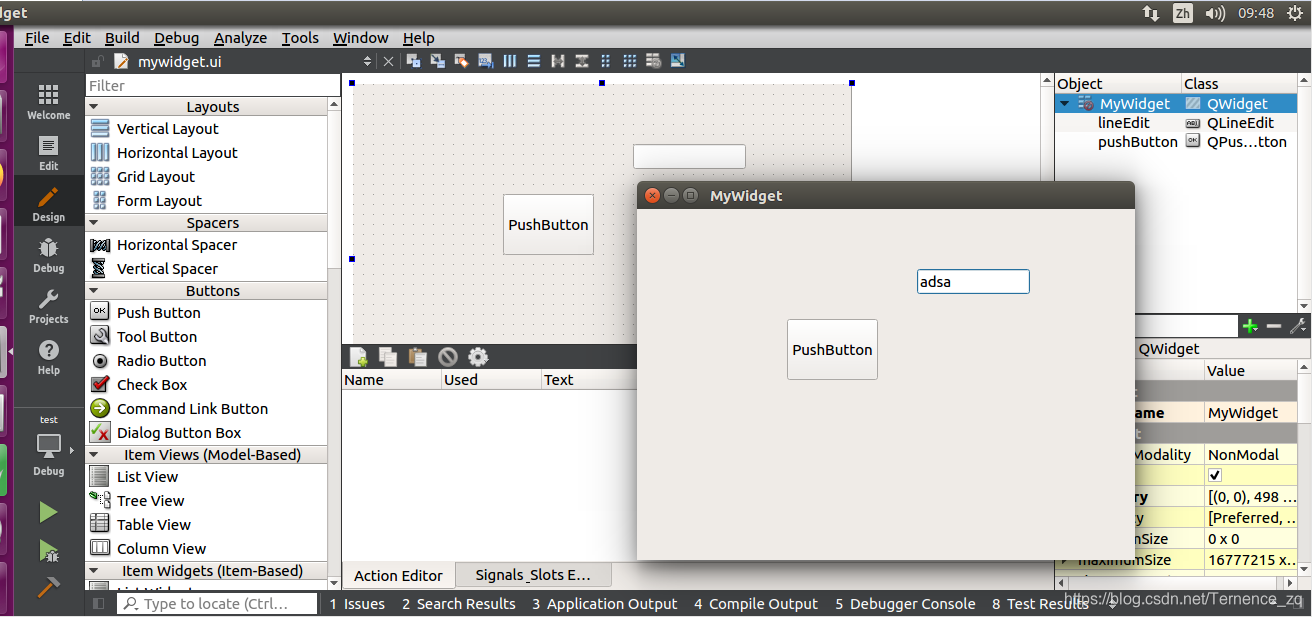The width and height of the screenshot is (1312, 618).
Task: Click Delete action icon in Action Editor
Action: [x=448, y=356]
